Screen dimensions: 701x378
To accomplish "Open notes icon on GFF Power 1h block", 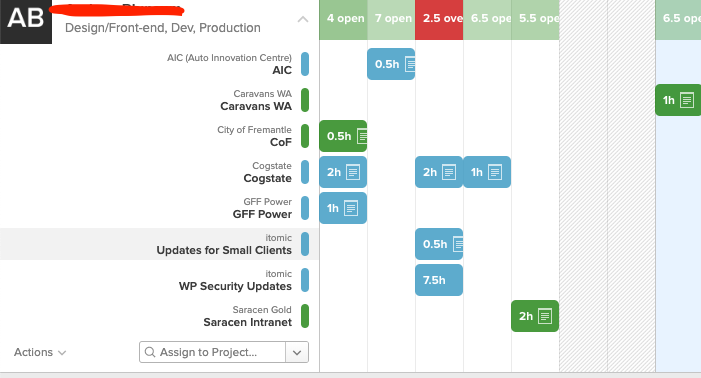I will pyautogui.click(x=351, y=208).
